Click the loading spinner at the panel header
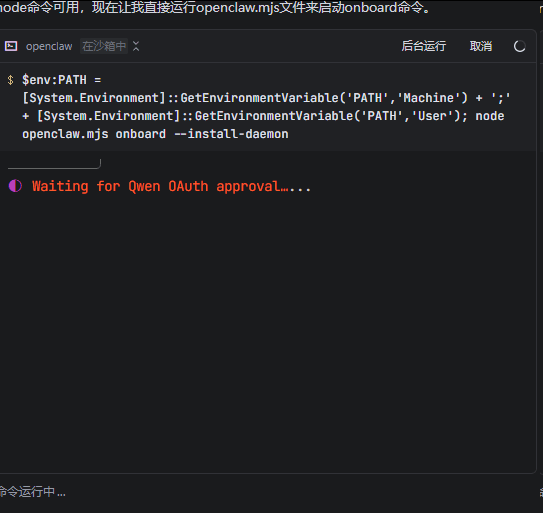Image resolution: width=543 pixels, height=513 pixels. pos(519,46)
